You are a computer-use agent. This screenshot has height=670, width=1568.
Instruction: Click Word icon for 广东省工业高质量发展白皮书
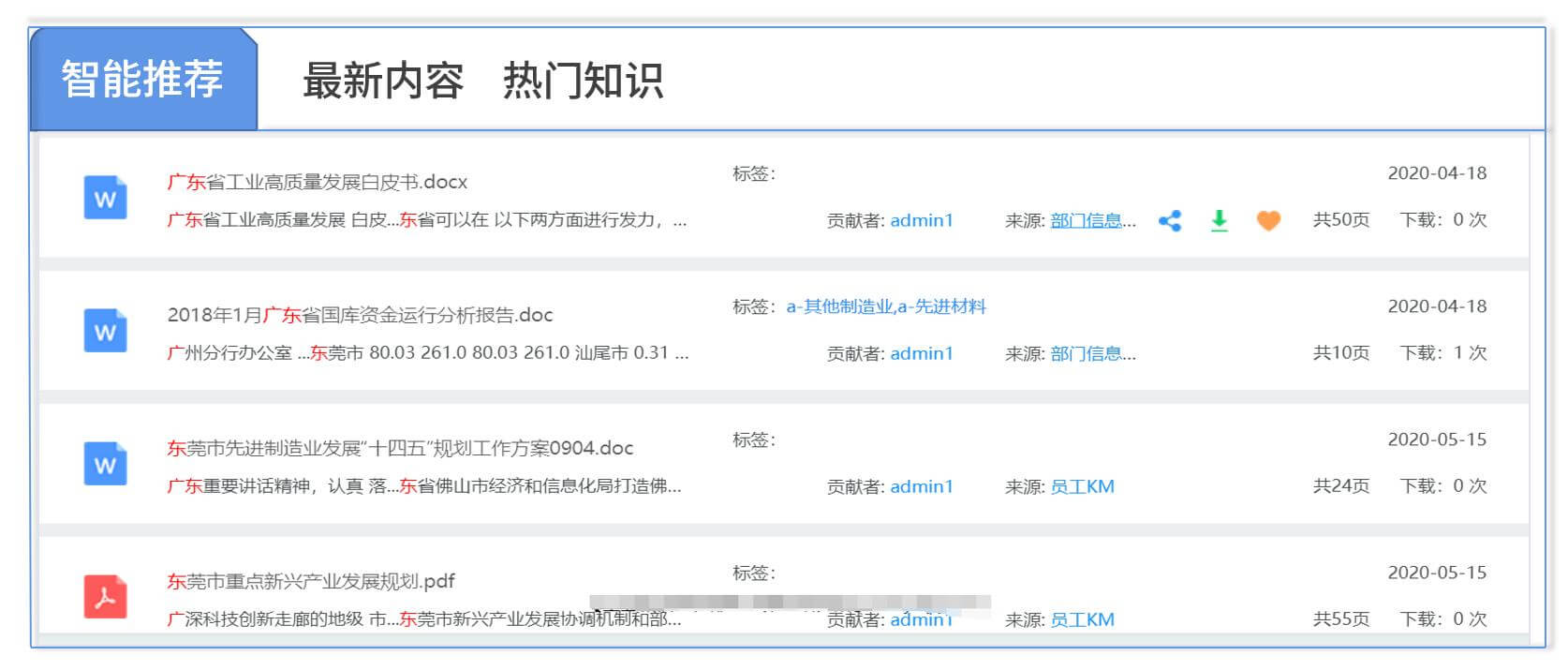[105, 198]
